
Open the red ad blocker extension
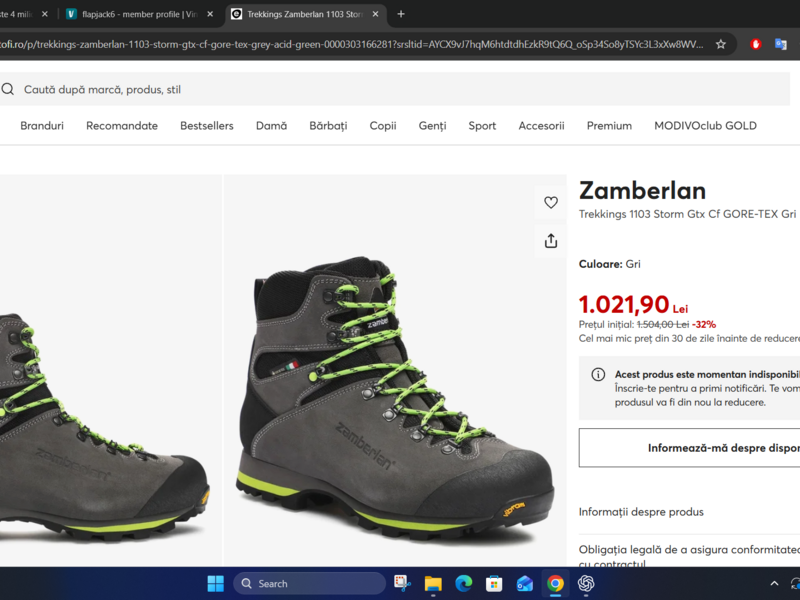[756, 44]
